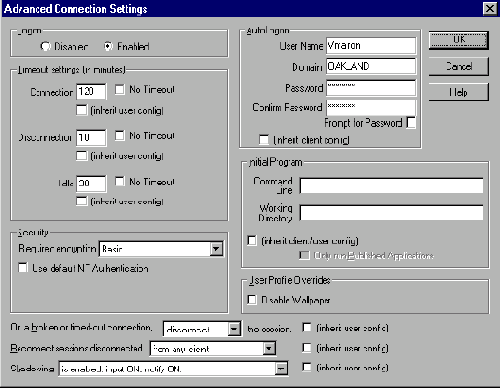Open the Reconnect sessions disconnected dropdown
The height and width of the screenshot is (389, 500).
pos(269,349)
